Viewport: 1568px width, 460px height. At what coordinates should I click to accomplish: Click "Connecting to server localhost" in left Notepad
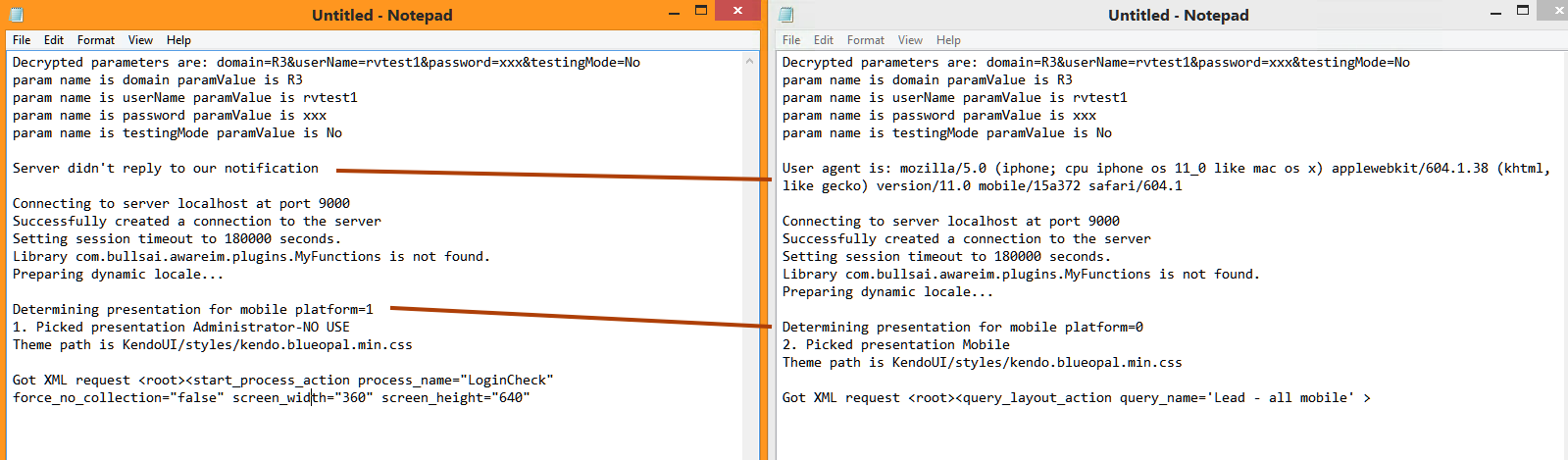pos(181,203)
